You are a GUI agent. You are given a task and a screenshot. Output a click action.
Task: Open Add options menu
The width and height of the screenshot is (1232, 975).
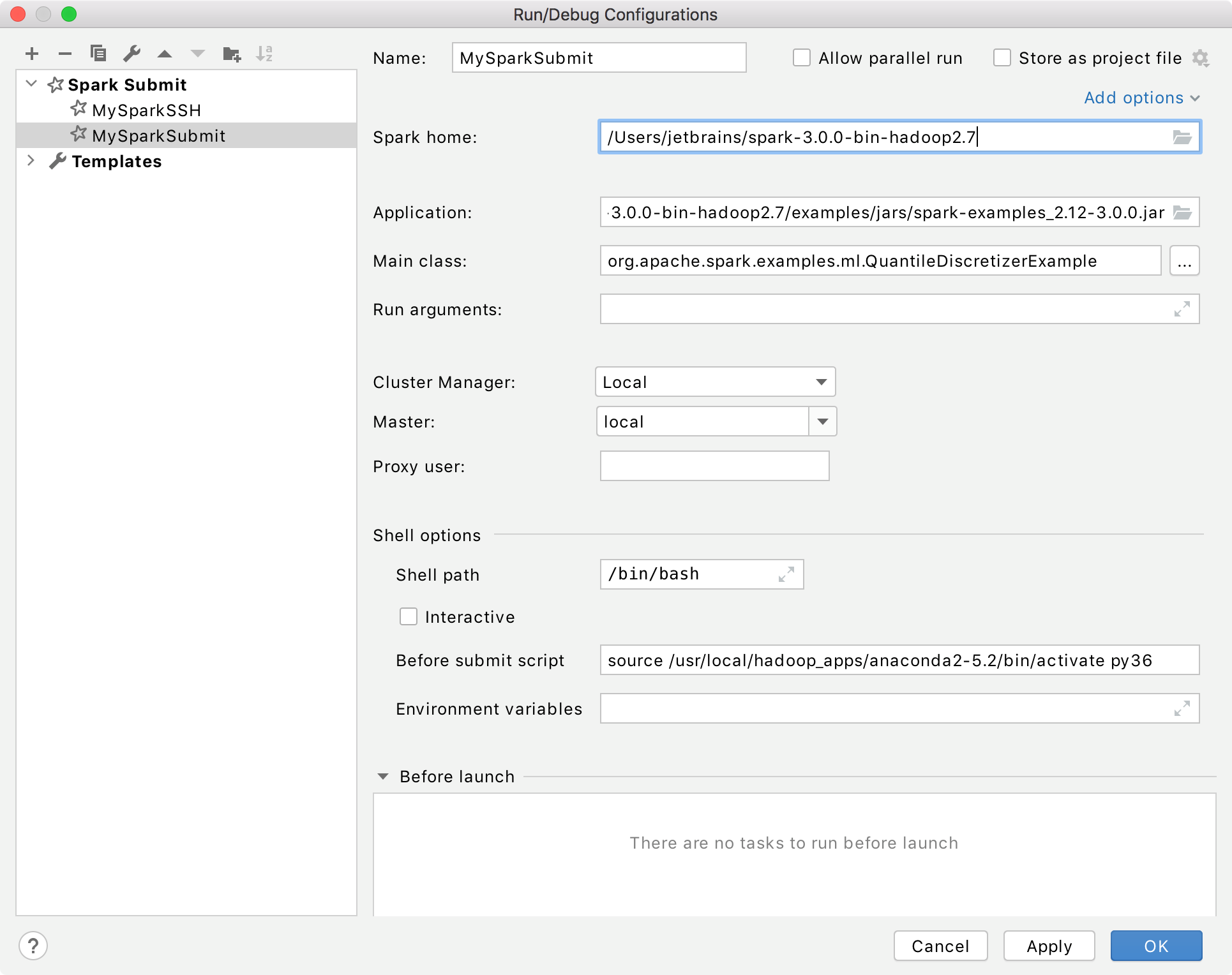(x=1141, y=98)
